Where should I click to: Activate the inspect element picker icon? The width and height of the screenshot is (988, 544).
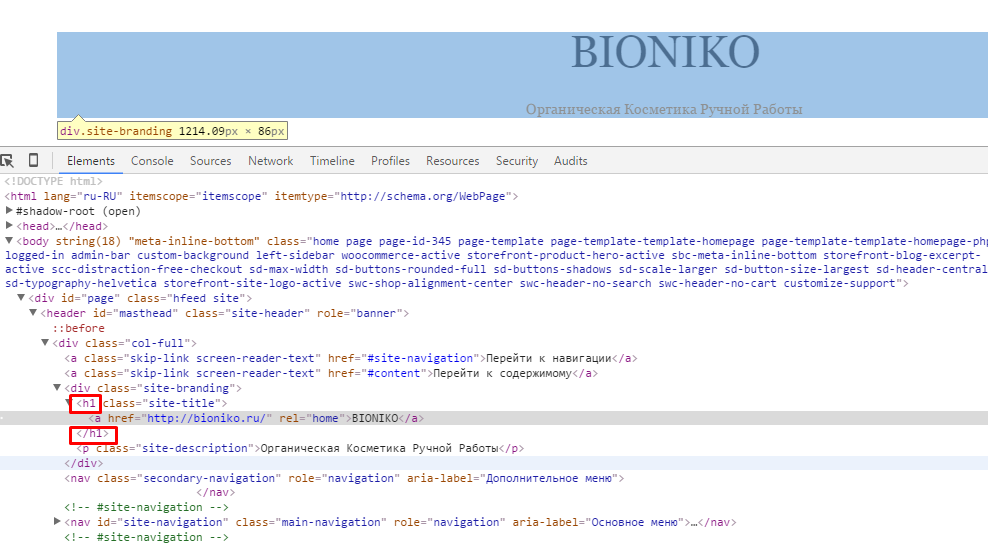(7, 161)
